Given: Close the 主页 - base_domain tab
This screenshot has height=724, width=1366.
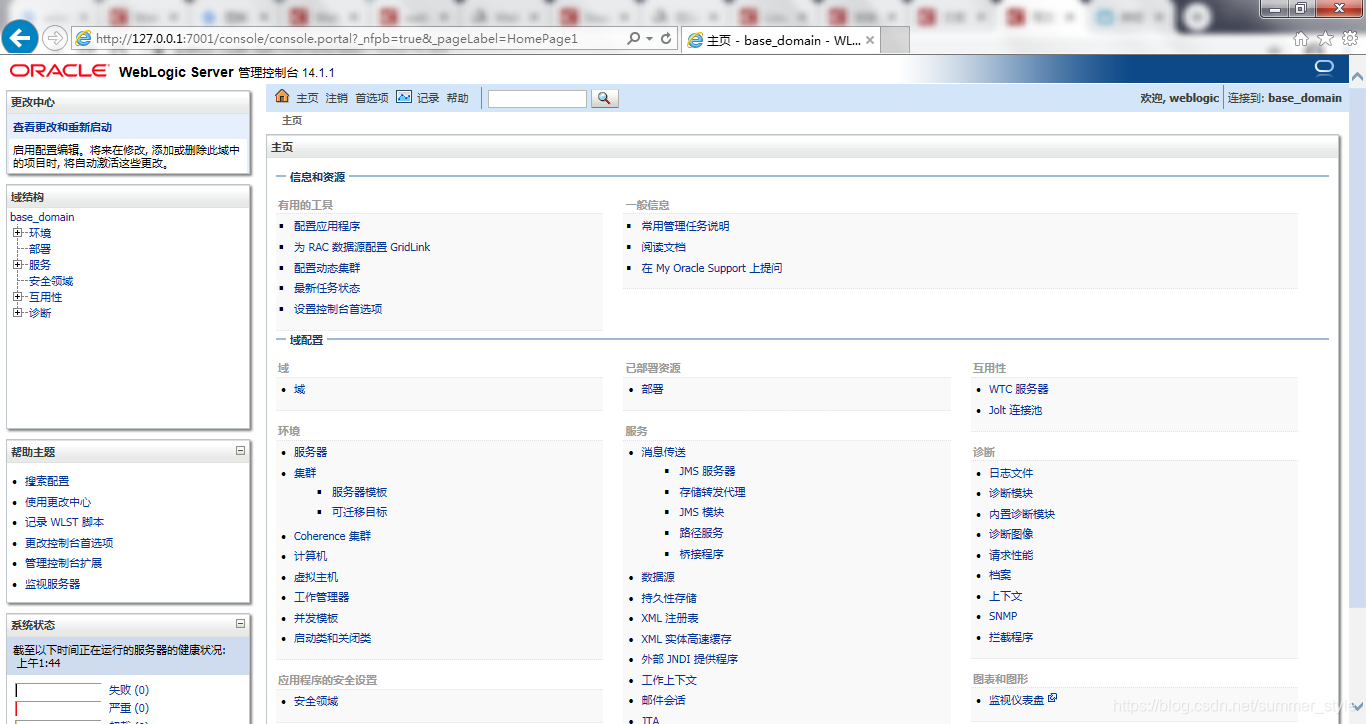Looking at the screenshot, I should point(869,40).
